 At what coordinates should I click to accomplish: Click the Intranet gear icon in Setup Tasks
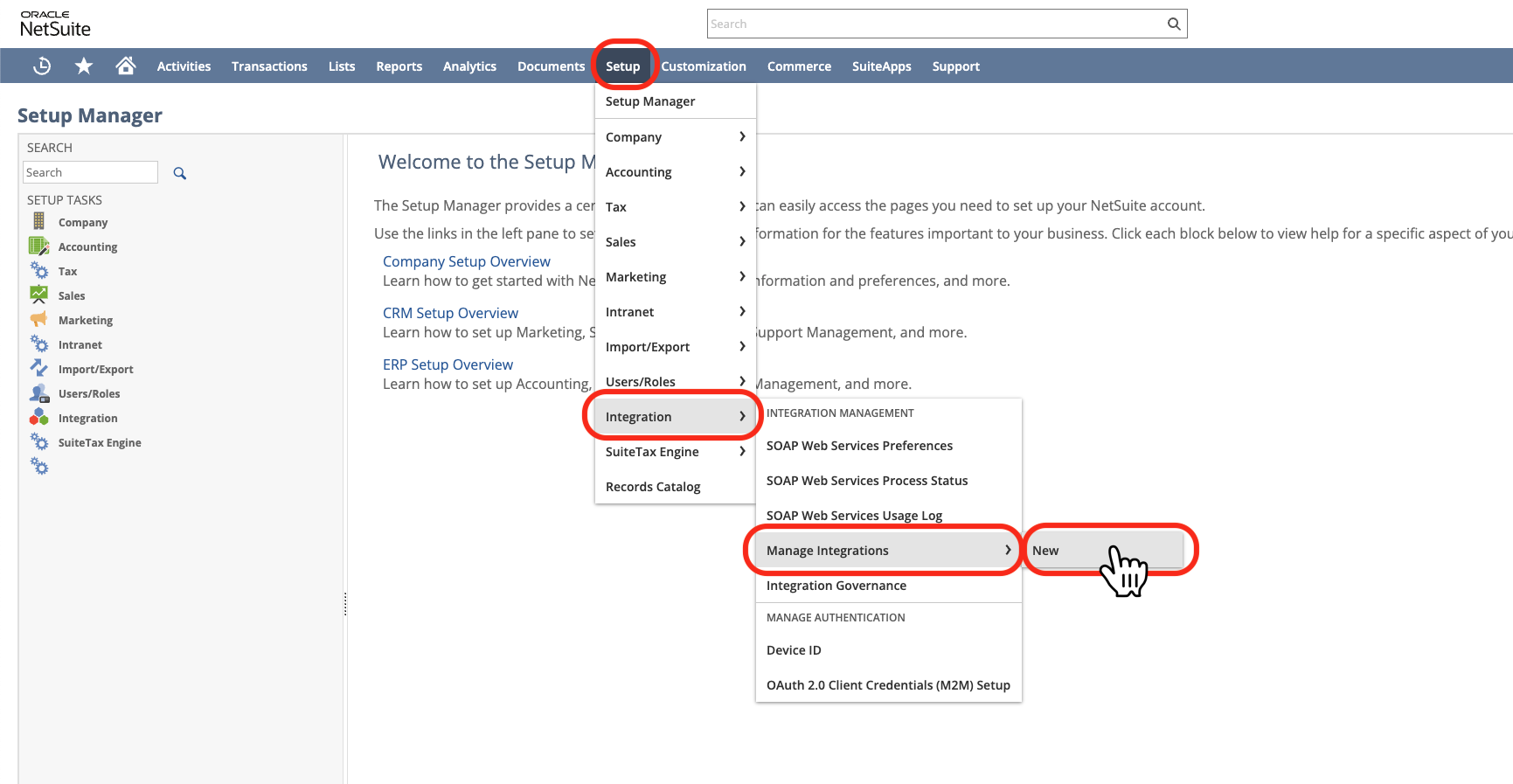(38, 343)
